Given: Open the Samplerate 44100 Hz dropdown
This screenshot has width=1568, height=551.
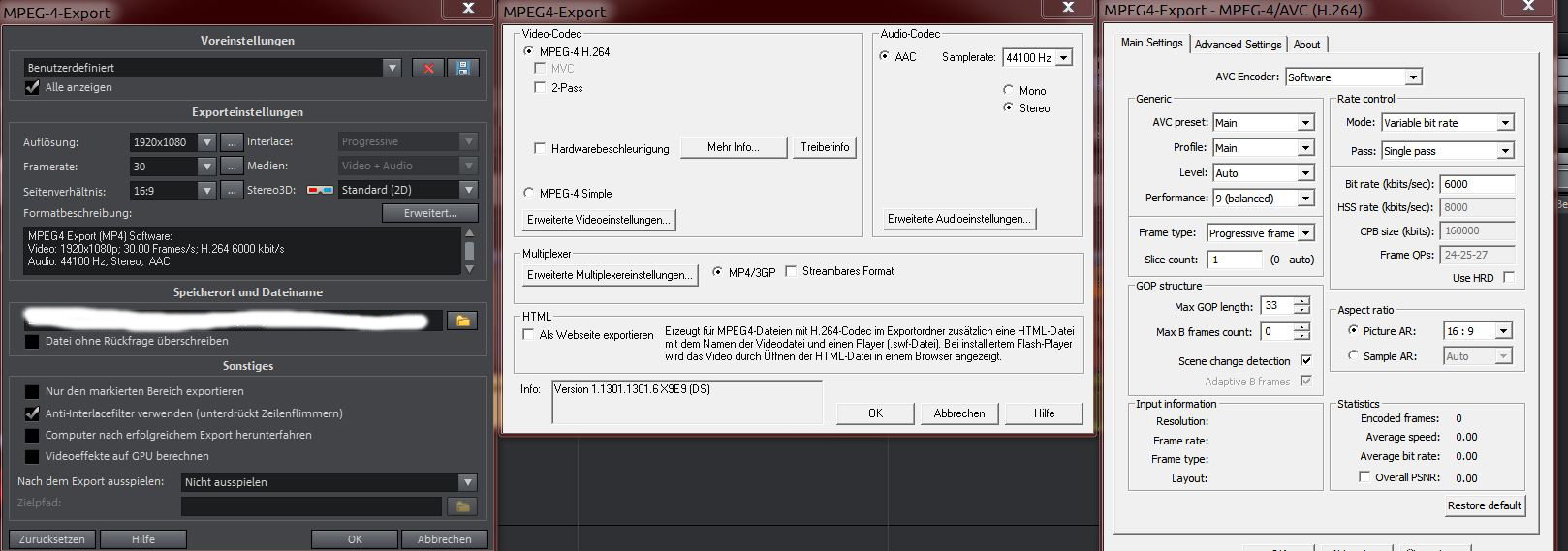Looking at the screenshot, I should [1064, 57].
